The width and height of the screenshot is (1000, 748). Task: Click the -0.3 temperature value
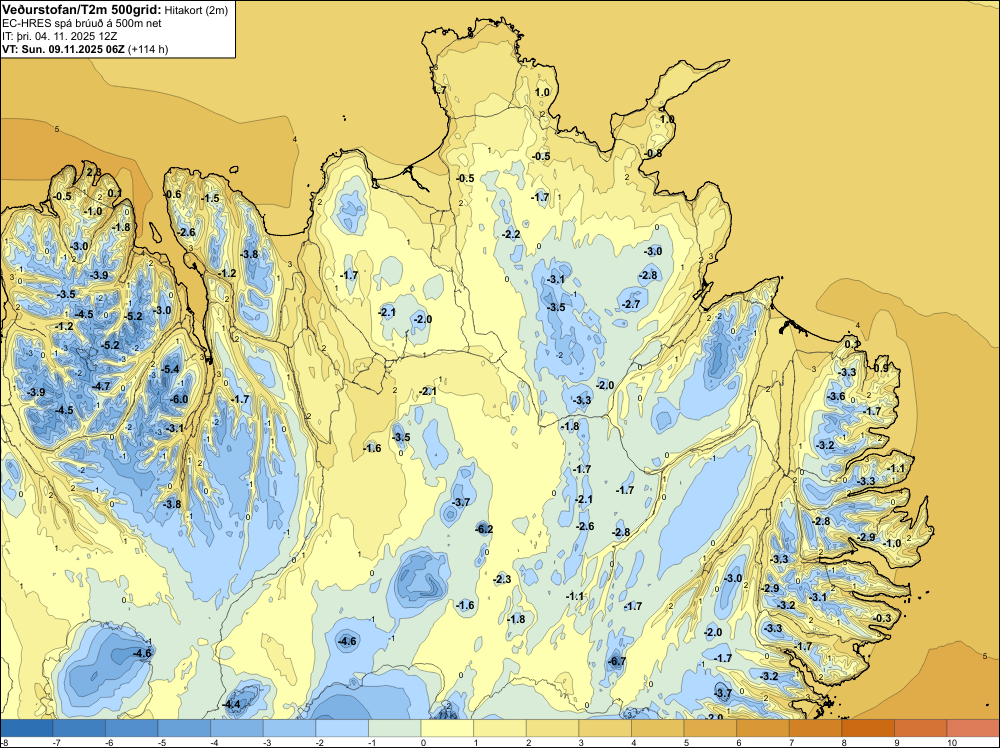[883, 619]
